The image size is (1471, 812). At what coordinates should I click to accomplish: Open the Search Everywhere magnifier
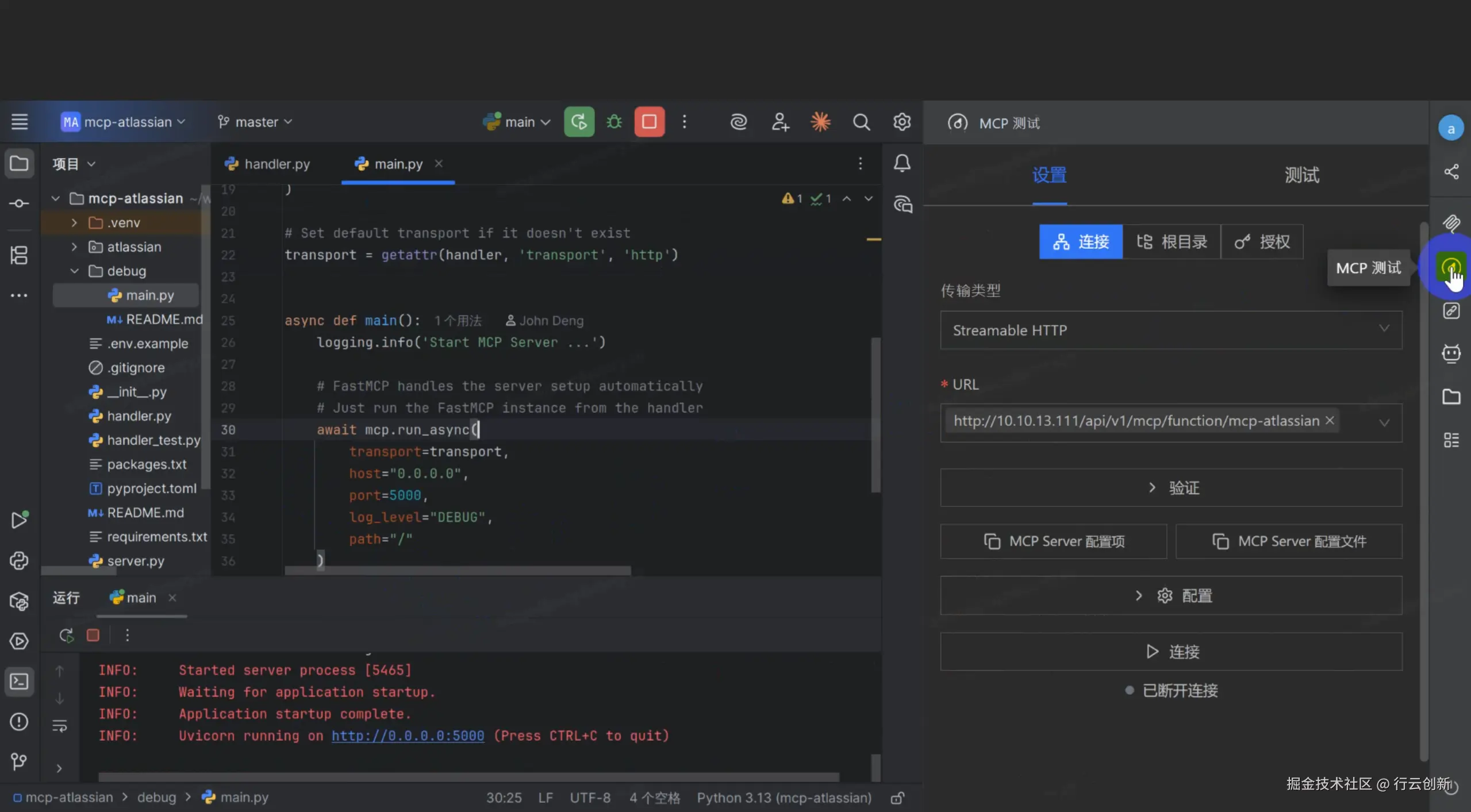click(861, 122)
